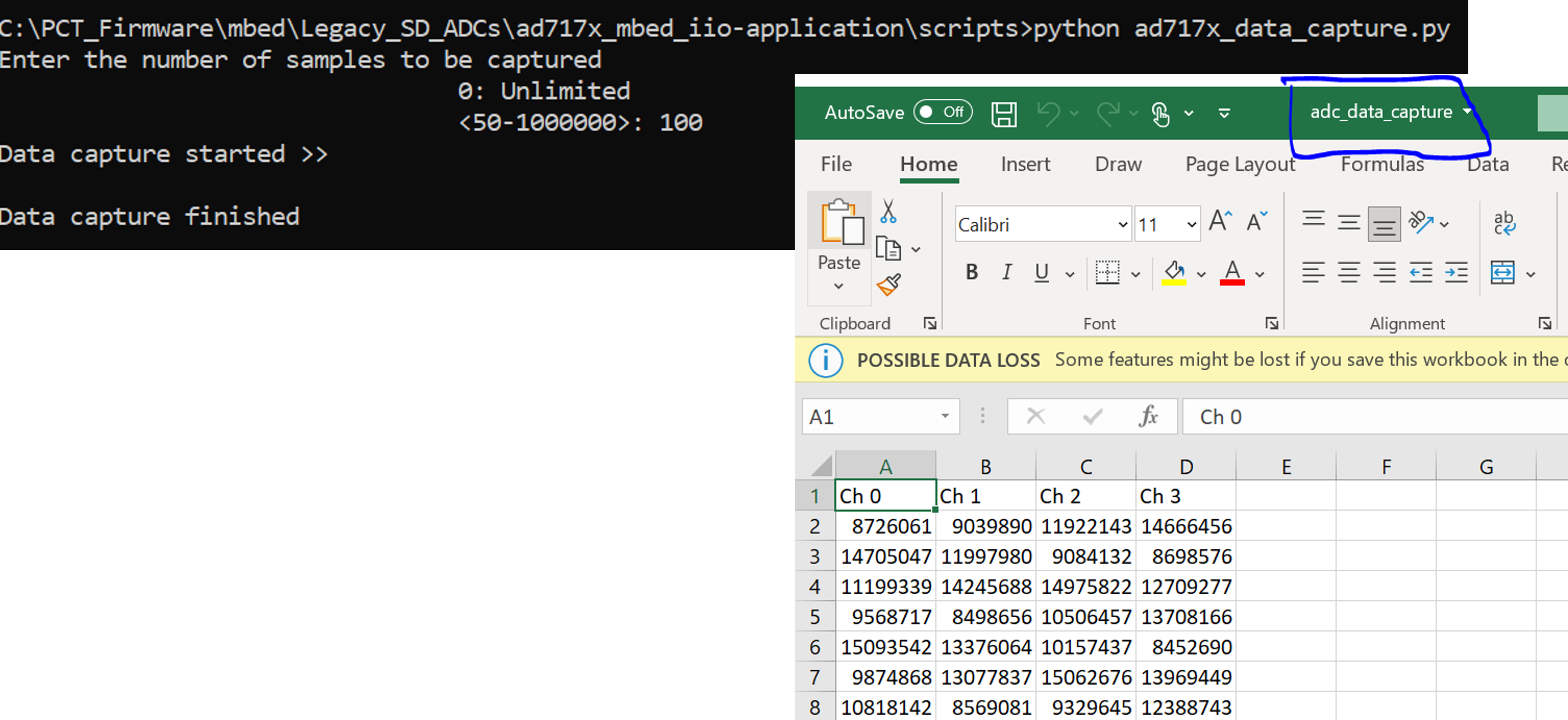Image resolution: width=1568 pixels, height=720 pixels.
Task: Apply the yellow Fill Color bucket
Action: pos(1174,273)
